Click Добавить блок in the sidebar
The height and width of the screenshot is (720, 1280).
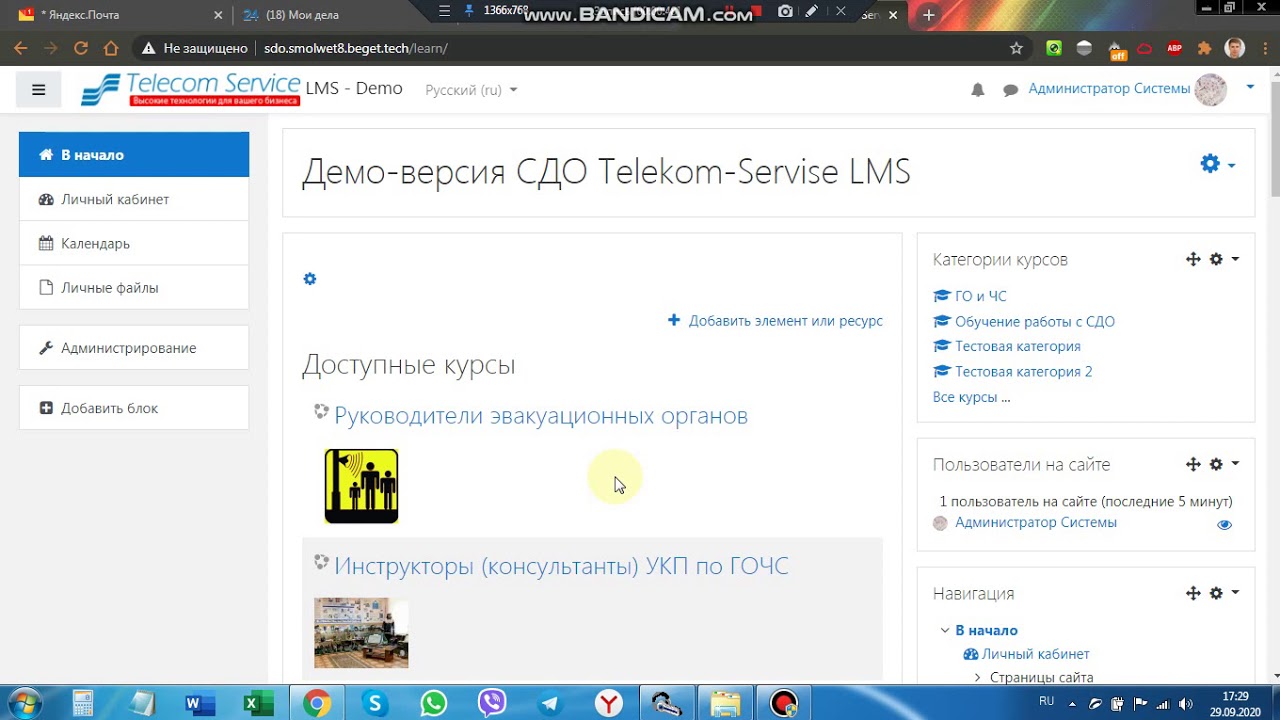coord(134,408)
